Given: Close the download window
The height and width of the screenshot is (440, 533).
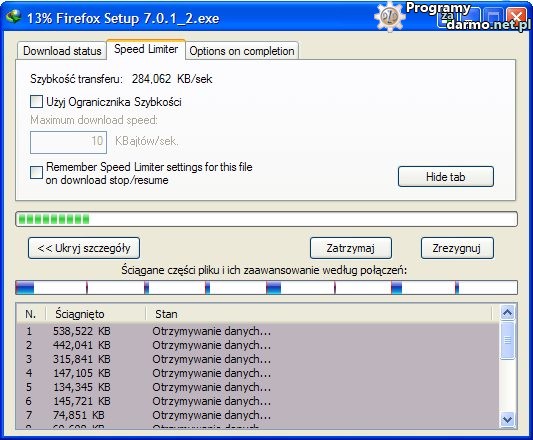Looking at the screenshot, I should [516, 17].
